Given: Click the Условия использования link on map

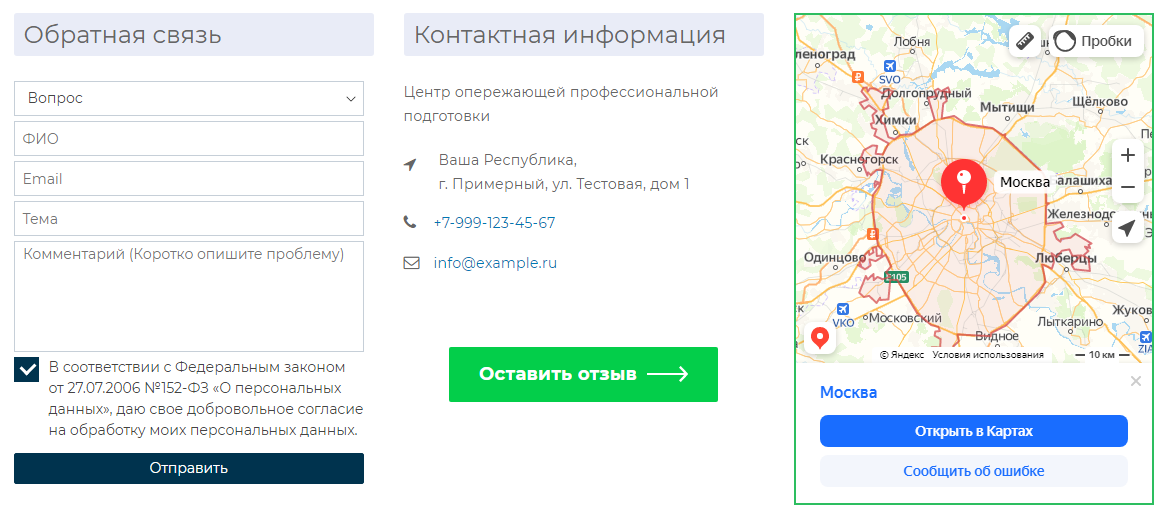Looking at the screenshot, I should coord(987,355).
